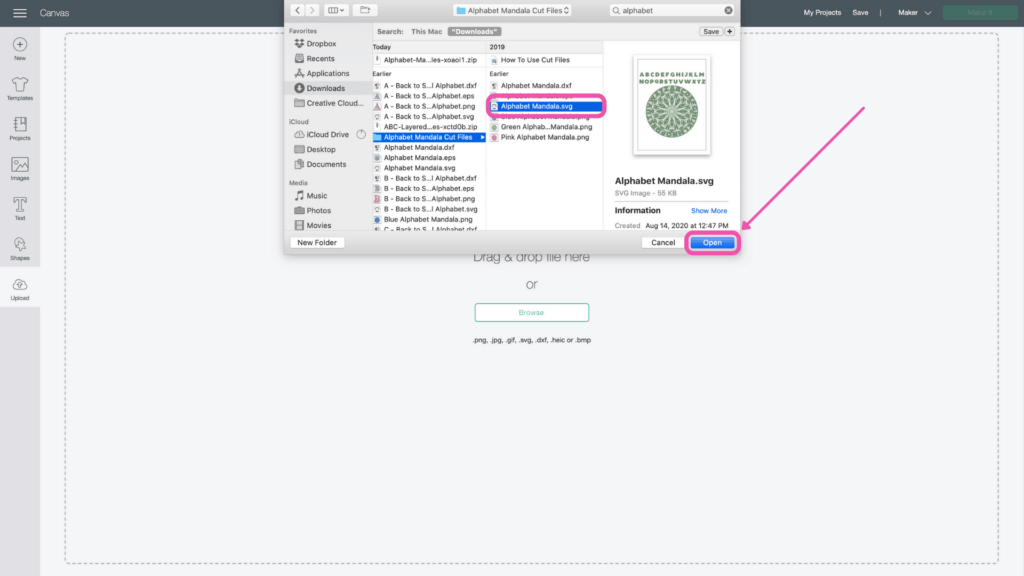Save the current search
The image size is (1024, 576).
pos(711,31)
